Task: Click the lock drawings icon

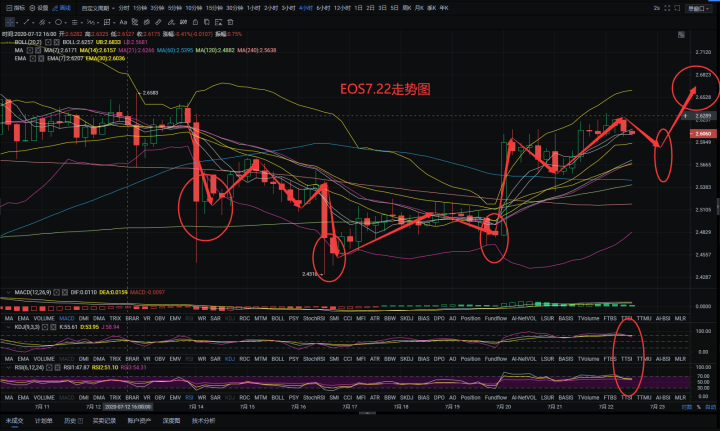Action: tap(195, 22)
